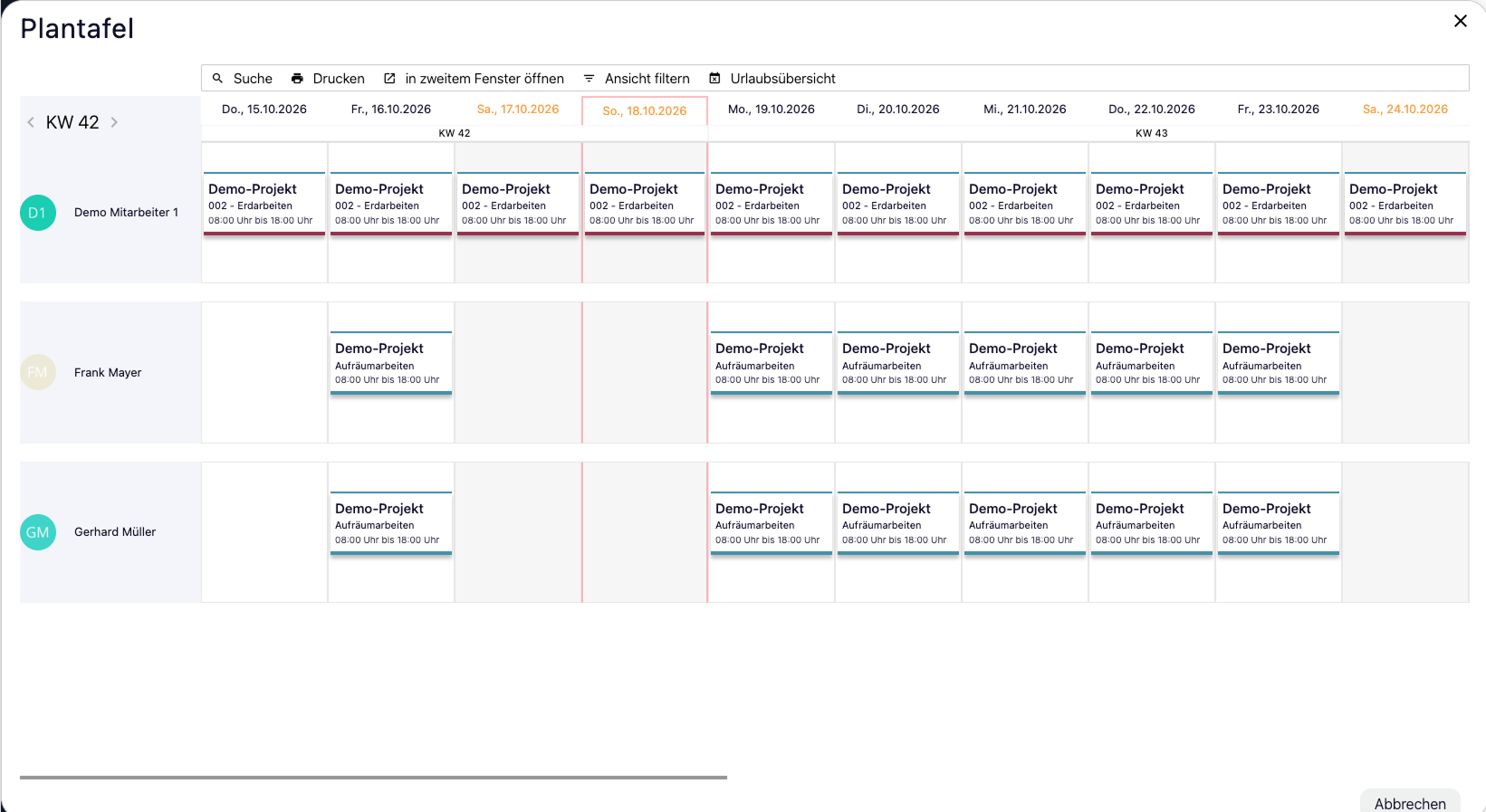Screen dimensions: 1486x812
Task: Select the highlighted So., 18.10.2026 header
Action: (x=645, y=111)
